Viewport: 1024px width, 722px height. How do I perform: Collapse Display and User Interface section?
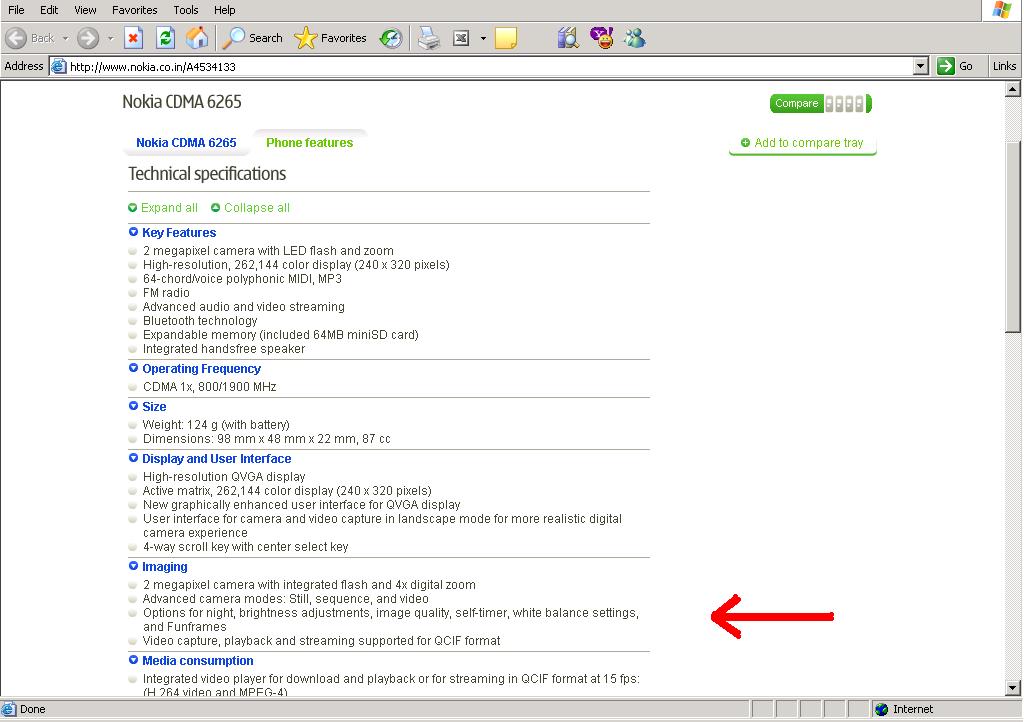[133, 458]
